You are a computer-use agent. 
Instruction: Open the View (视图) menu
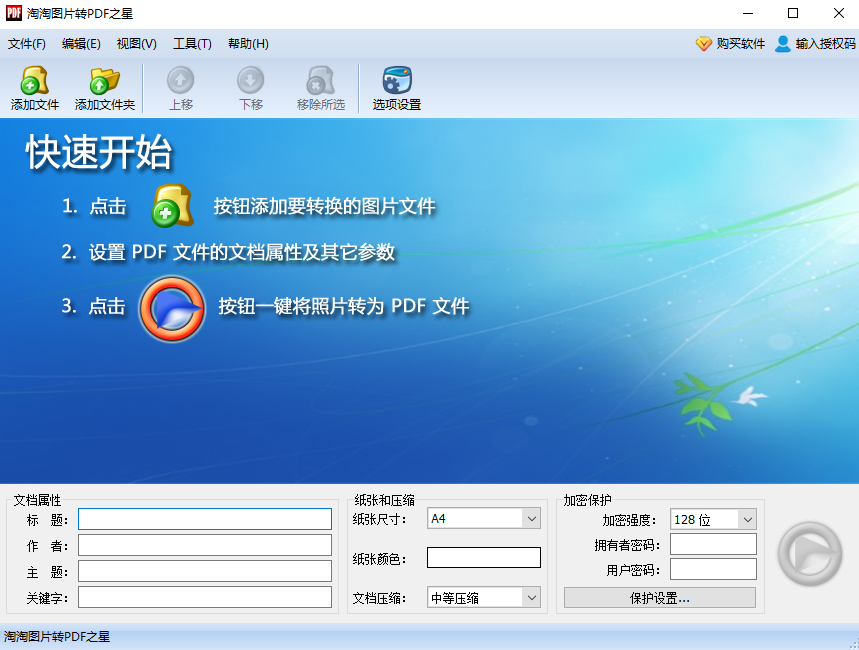136,44
